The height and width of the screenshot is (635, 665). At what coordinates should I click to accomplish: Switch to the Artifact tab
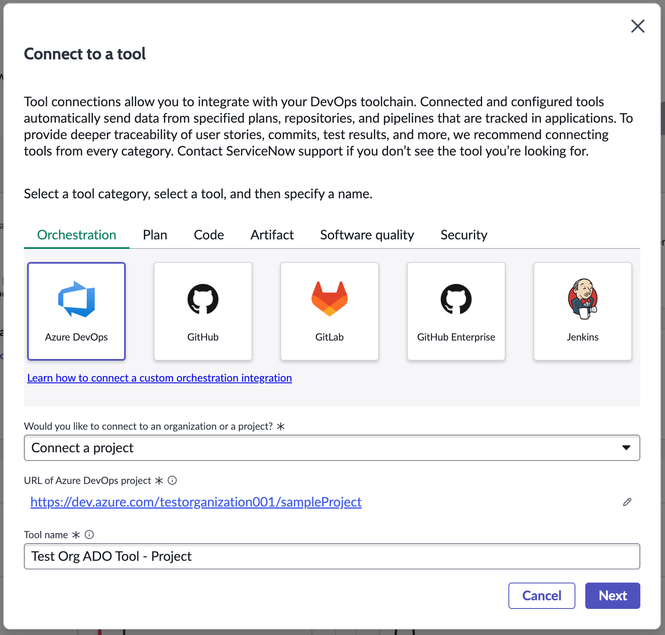[272, 235]
